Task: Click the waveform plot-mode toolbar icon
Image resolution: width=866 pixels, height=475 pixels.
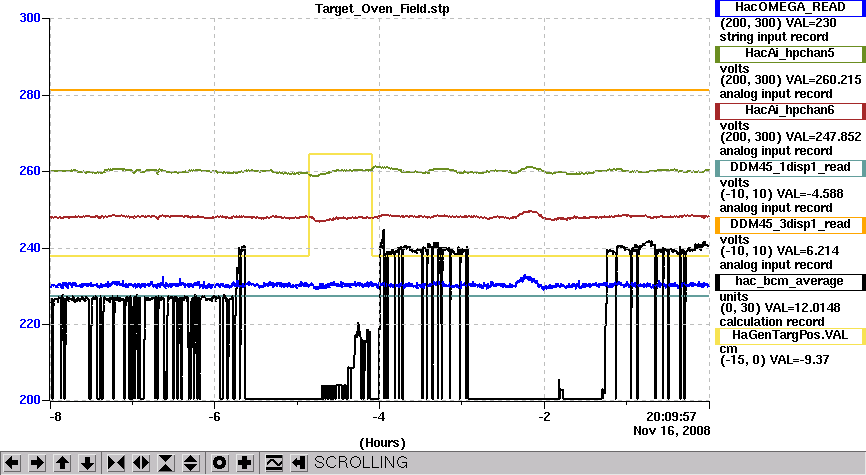Action: tap(273, 462)
